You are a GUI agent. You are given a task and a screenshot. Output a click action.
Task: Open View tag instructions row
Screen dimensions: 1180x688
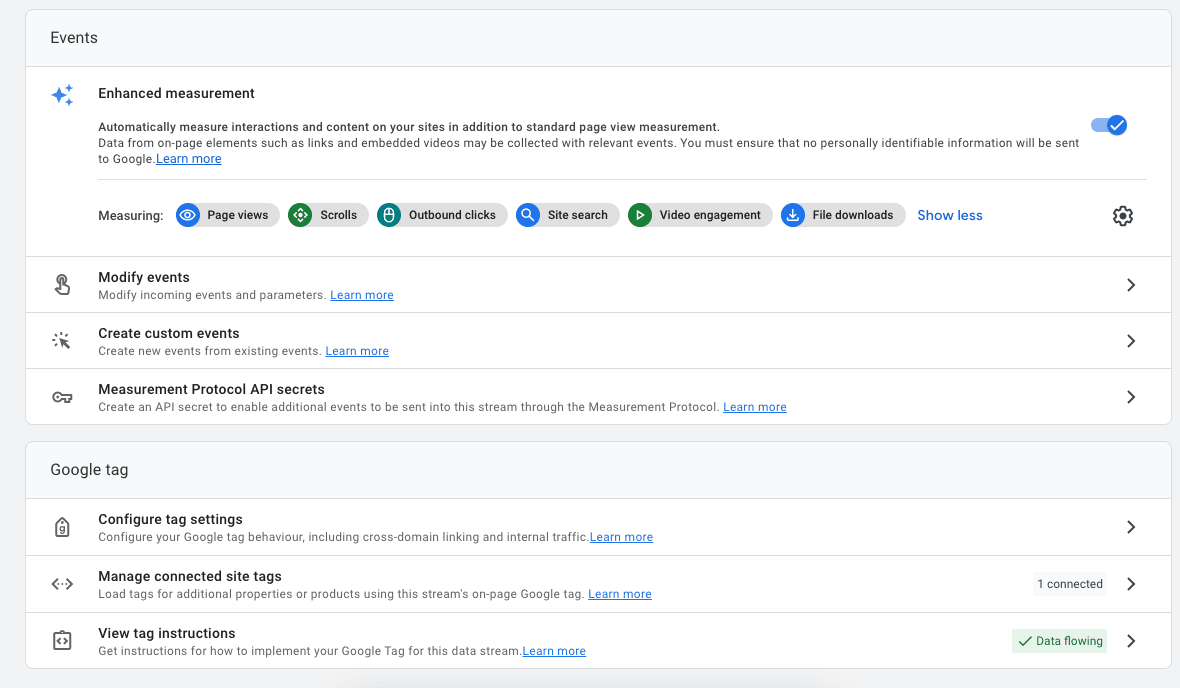598,641
